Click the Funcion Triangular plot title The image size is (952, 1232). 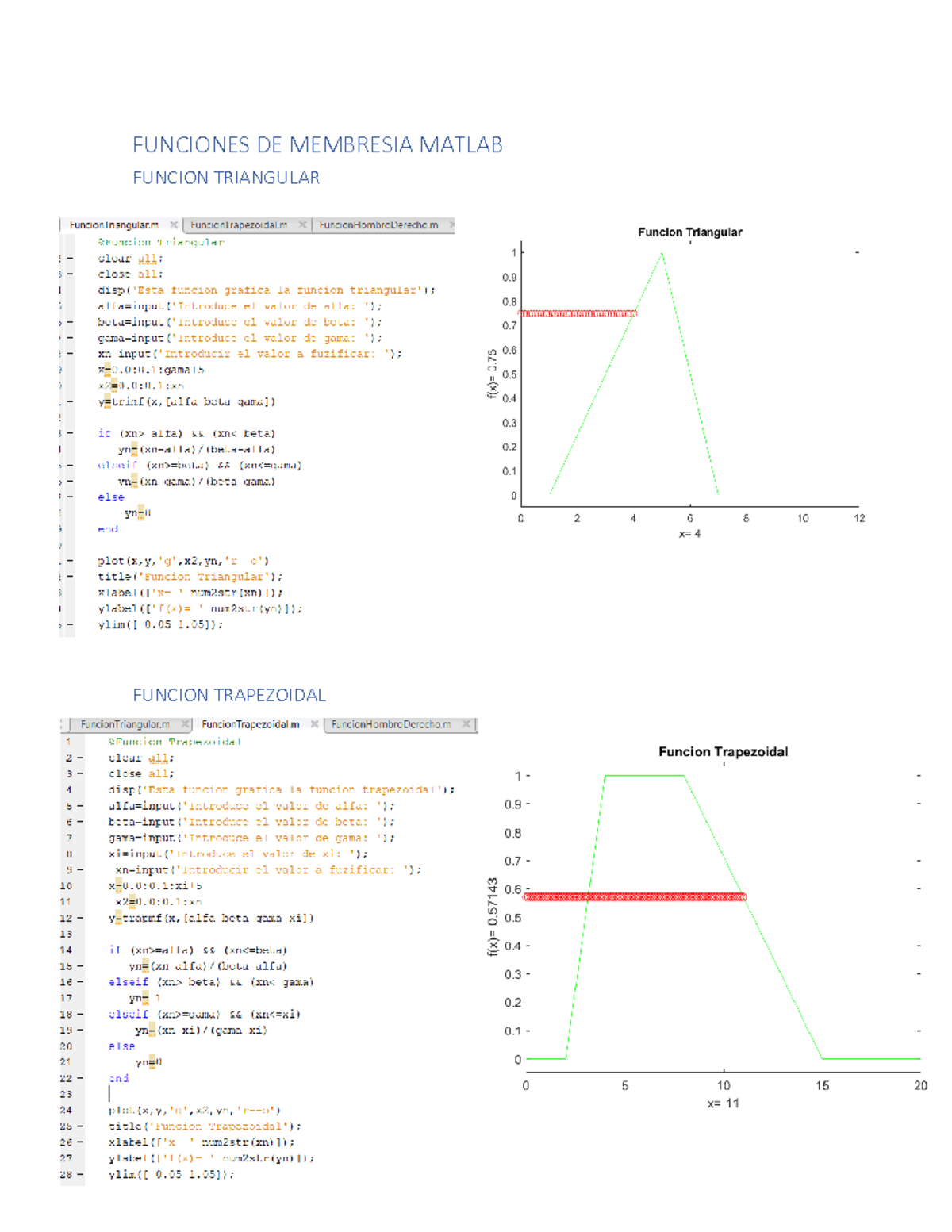click(x=689, y=232)
